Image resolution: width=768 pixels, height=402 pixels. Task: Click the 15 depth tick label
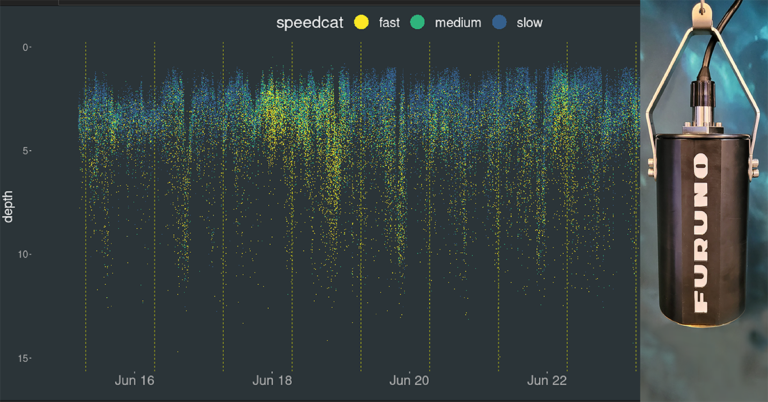(x=23, y=358)
